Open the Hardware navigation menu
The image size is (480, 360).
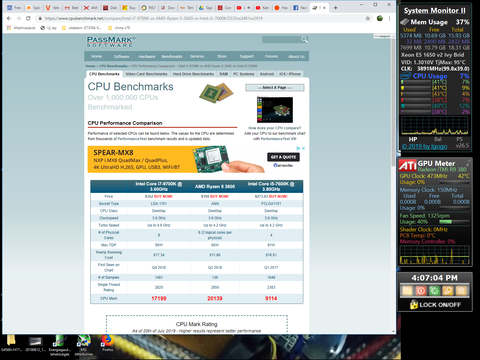[147, 56]
